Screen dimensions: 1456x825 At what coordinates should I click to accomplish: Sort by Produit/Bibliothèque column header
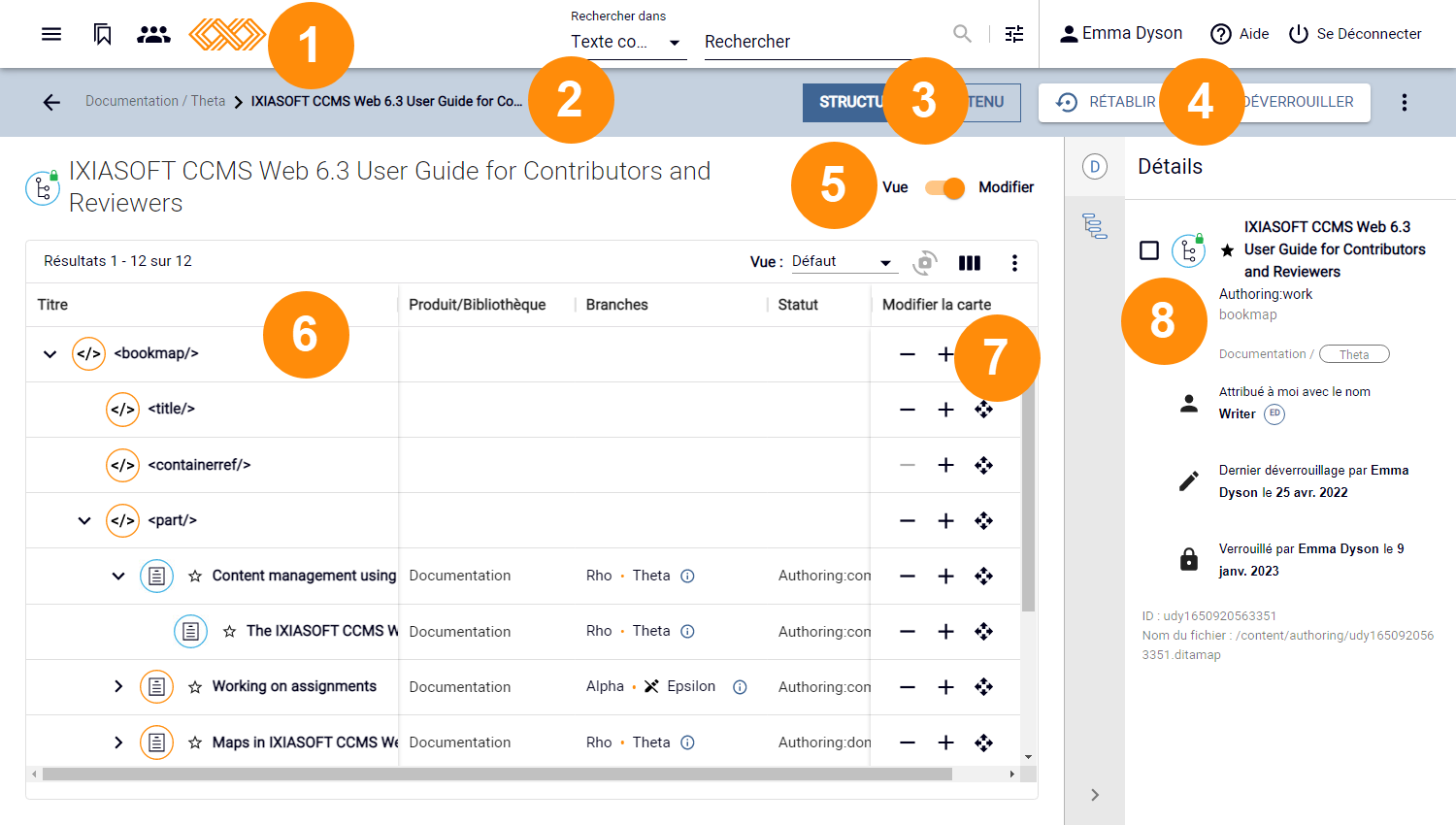(x=477, y=305)
